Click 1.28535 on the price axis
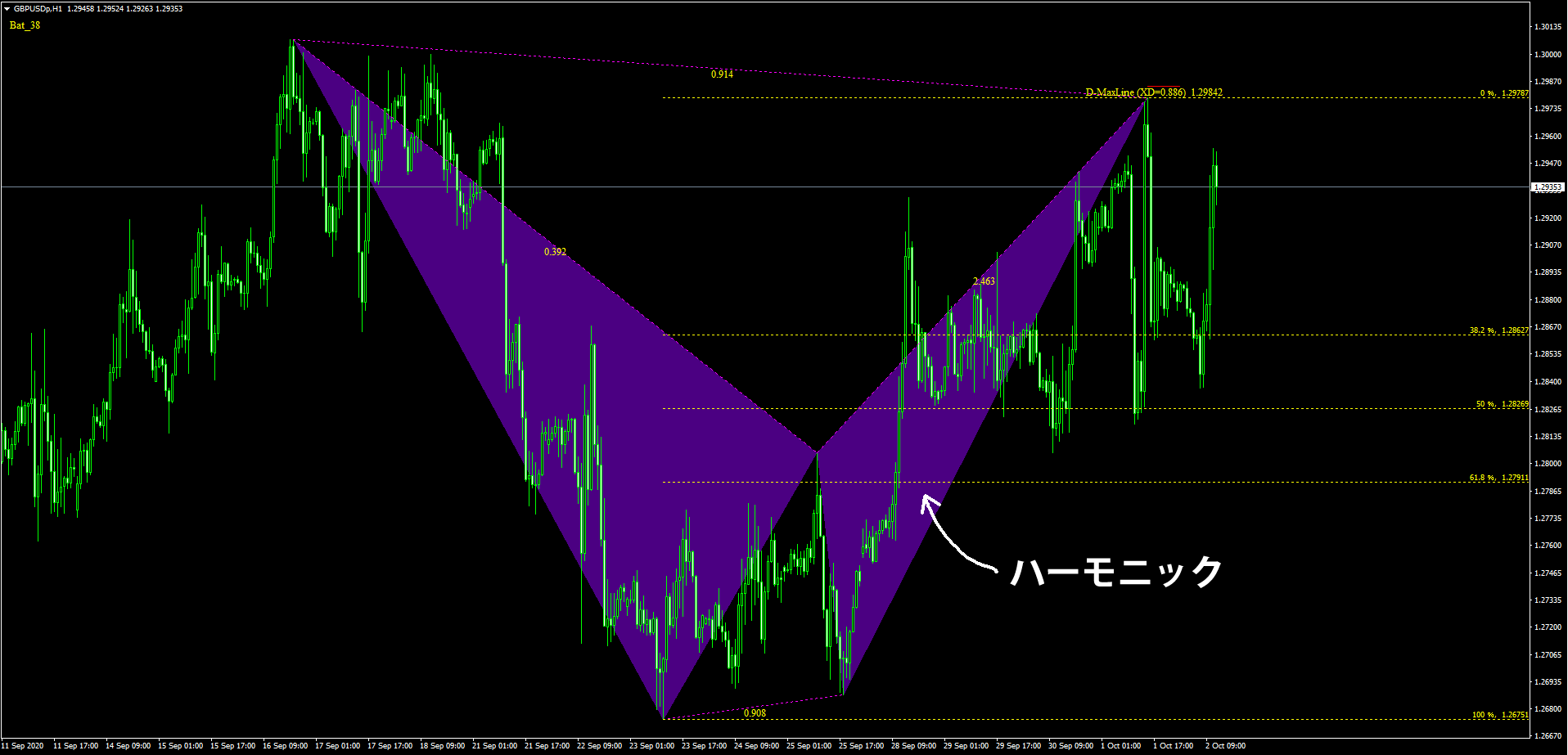The width and height of the screenshot is (1568, 755). 1548,354
